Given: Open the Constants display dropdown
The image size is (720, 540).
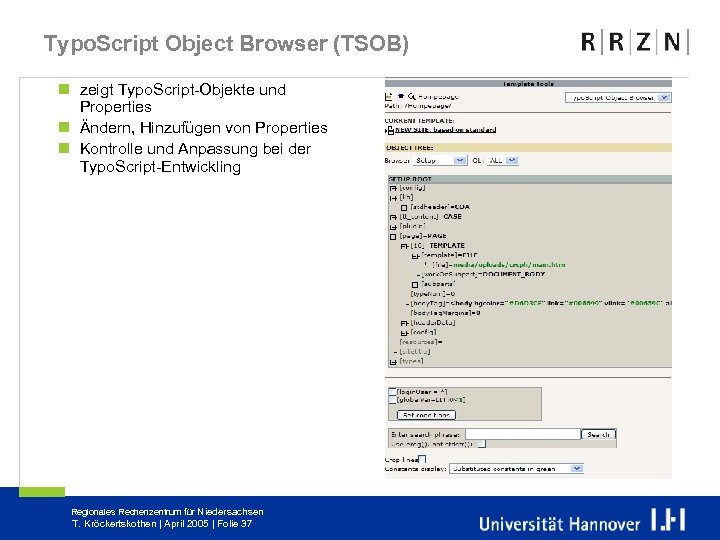Looking at the screenshot, I should (x=516, y=469).
